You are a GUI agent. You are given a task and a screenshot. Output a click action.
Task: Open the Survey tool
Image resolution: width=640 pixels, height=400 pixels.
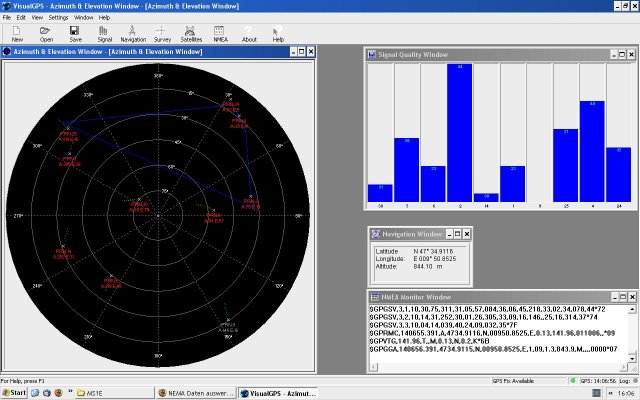[x=162, y=34]
